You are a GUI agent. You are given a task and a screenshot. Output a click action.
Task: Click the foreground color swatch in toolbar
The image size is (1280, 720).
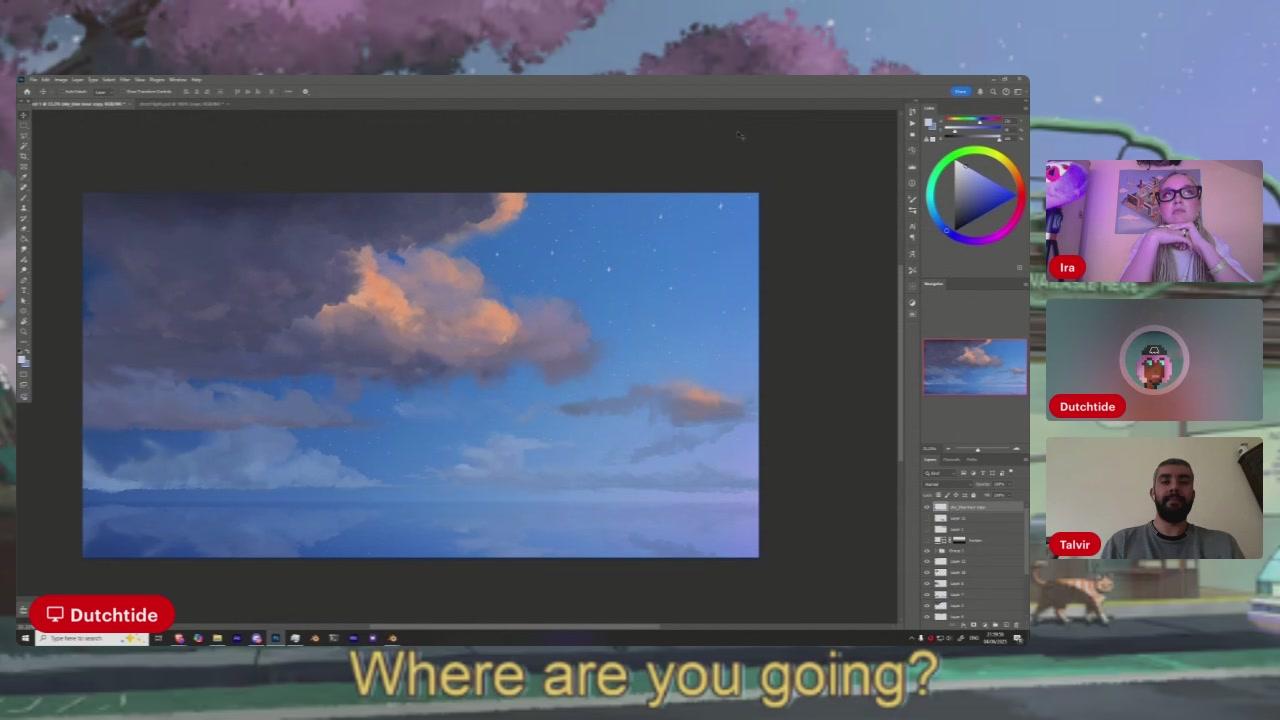click(22, 359)
